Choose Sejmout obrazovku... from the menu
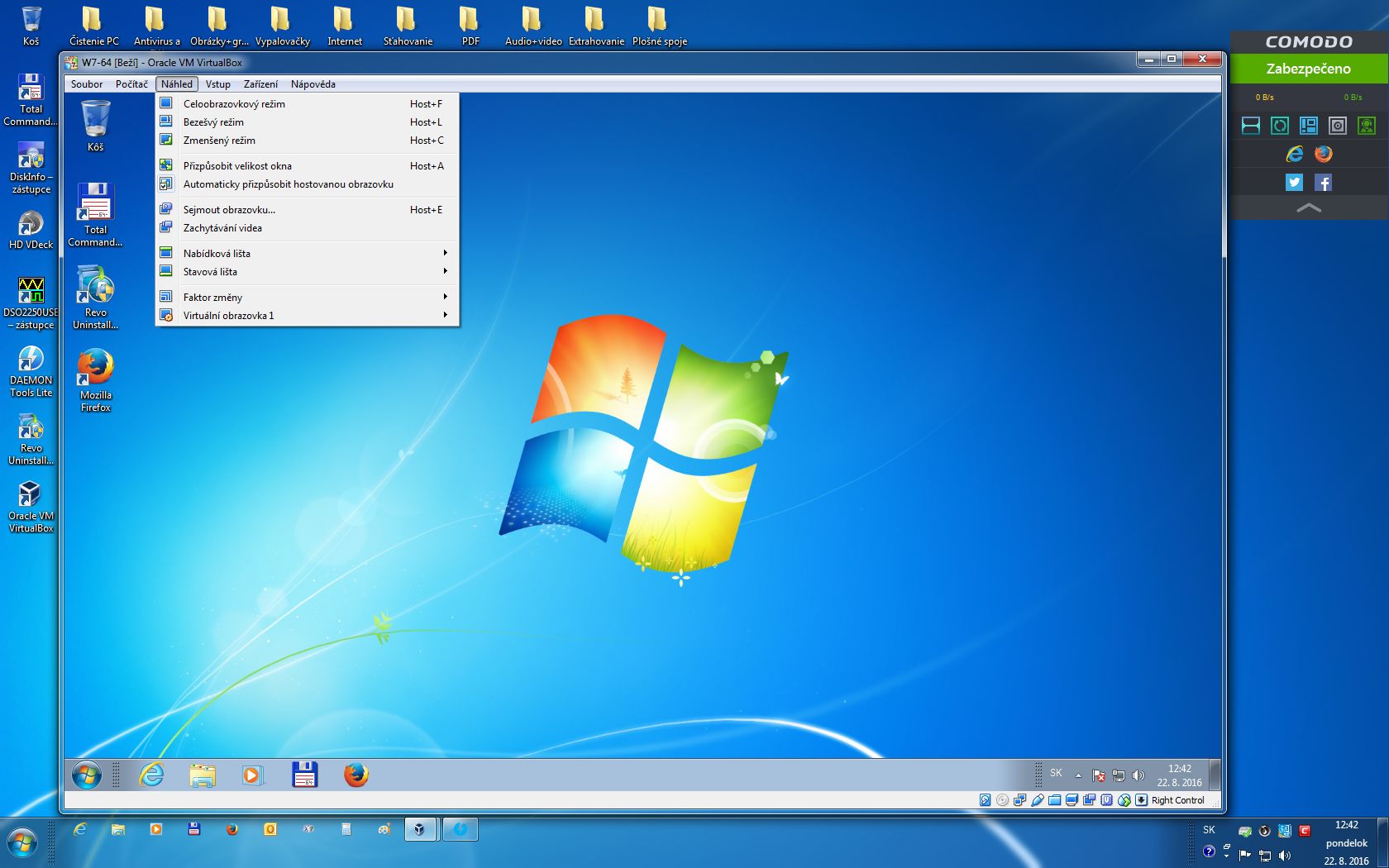 point(307,209)
